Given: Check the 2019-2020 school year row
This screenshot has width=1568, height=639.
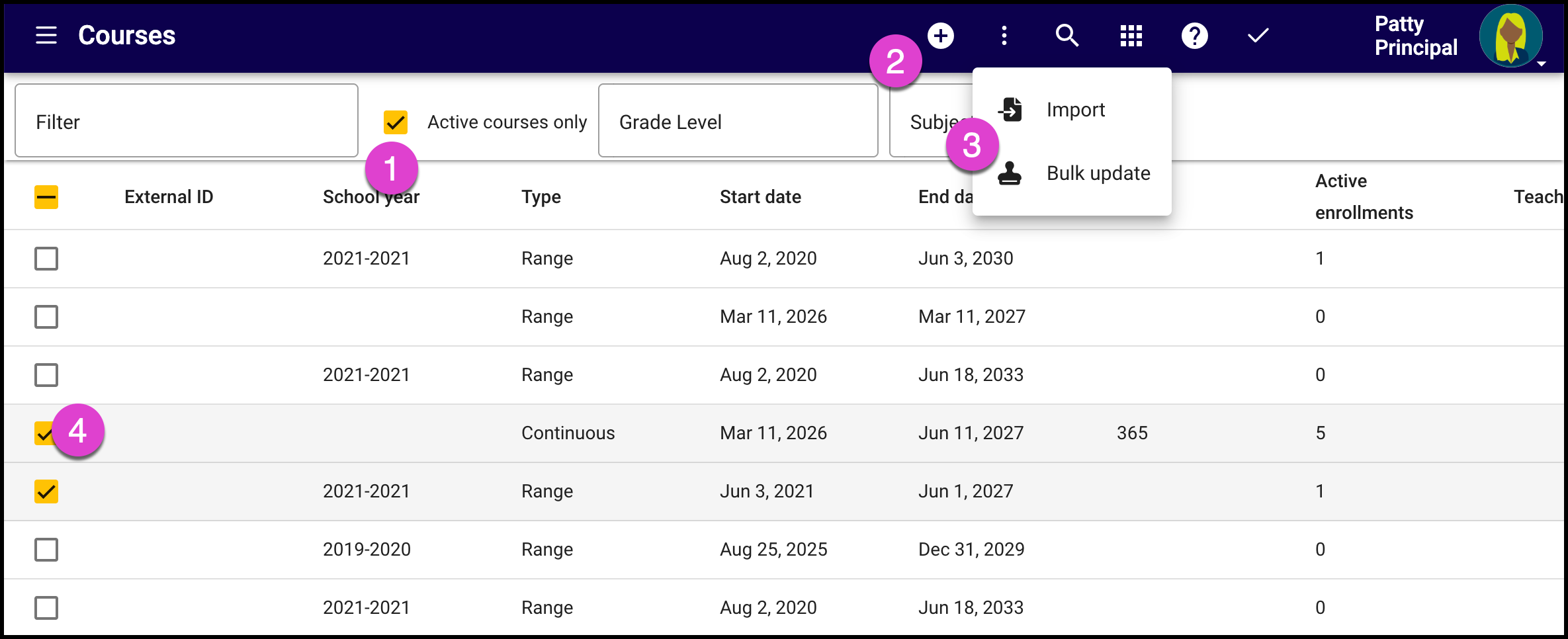Looking at the screenshot, I should pyautogui.click(x=46, y=550).
